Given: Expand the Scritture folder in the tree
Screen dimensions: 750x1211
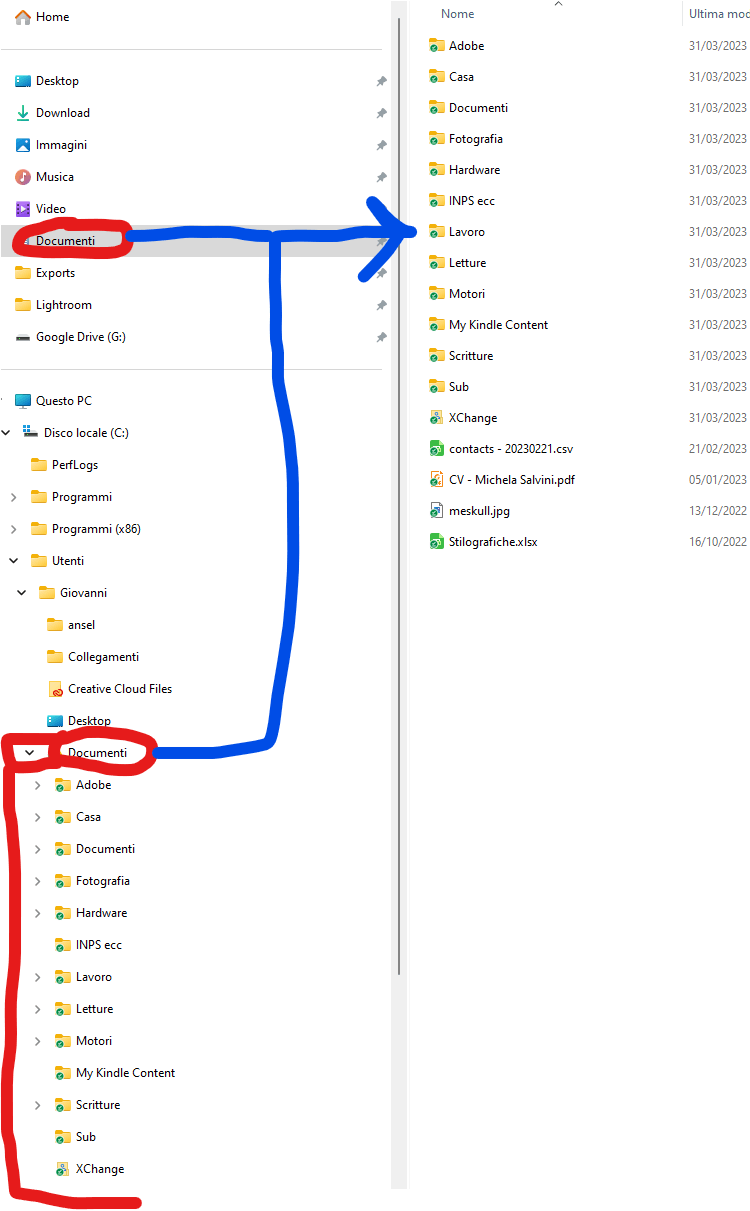Looking at the screenshot, I should coord(38,1105).
